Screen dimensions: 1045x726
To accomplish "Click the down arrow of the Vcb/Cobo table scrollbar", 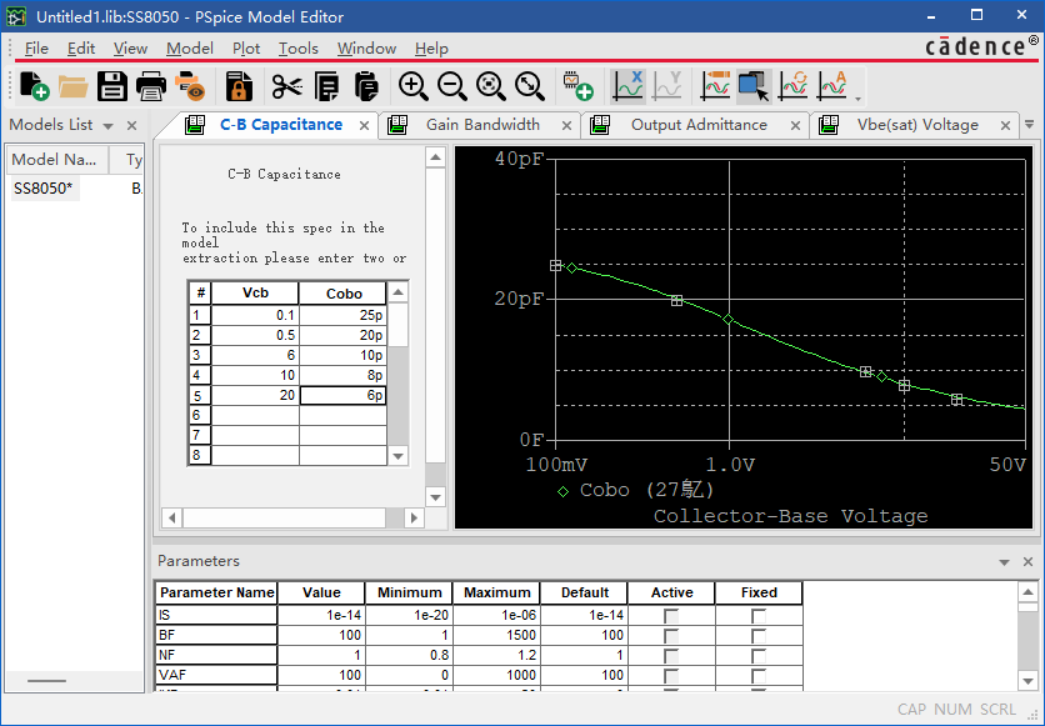I will pos(398,457).
